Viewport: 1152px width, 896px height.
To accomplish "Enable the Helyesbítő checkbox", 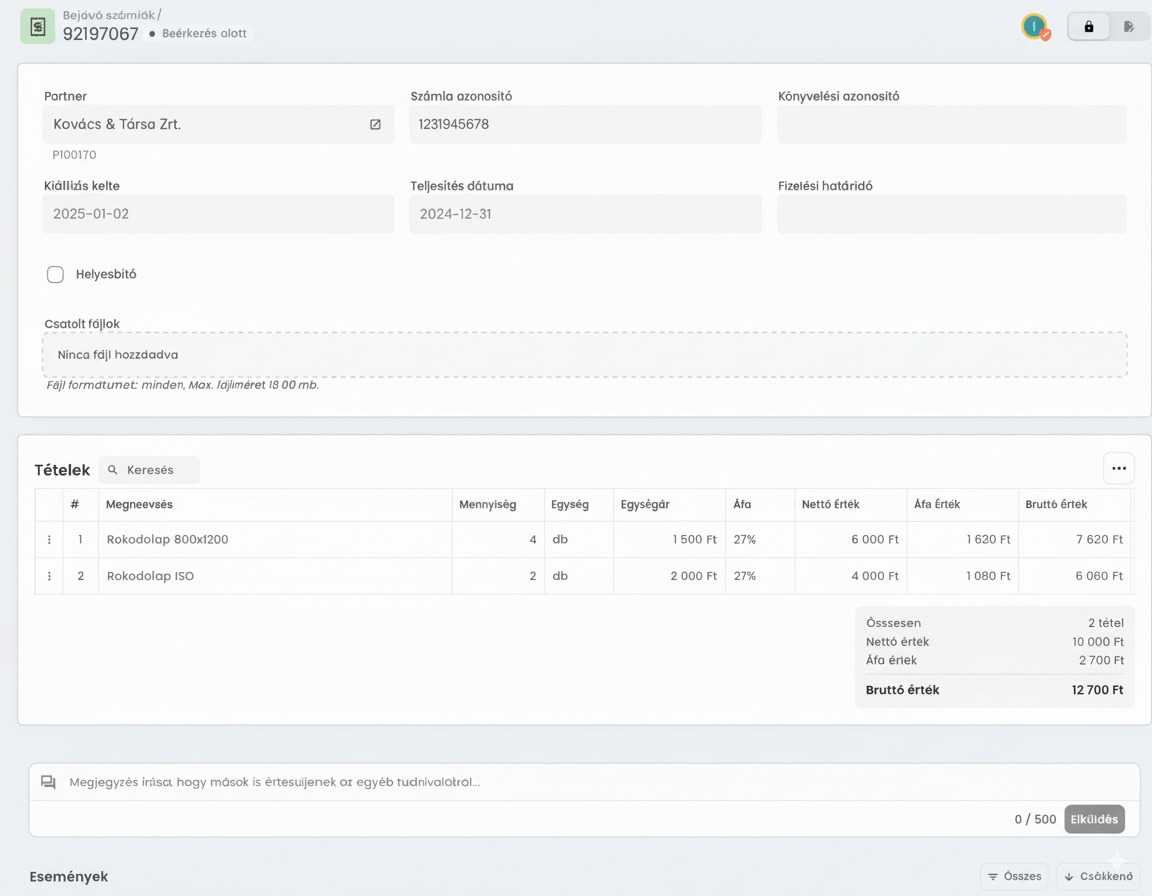I will pyautogui.click(x=55, y=274).
